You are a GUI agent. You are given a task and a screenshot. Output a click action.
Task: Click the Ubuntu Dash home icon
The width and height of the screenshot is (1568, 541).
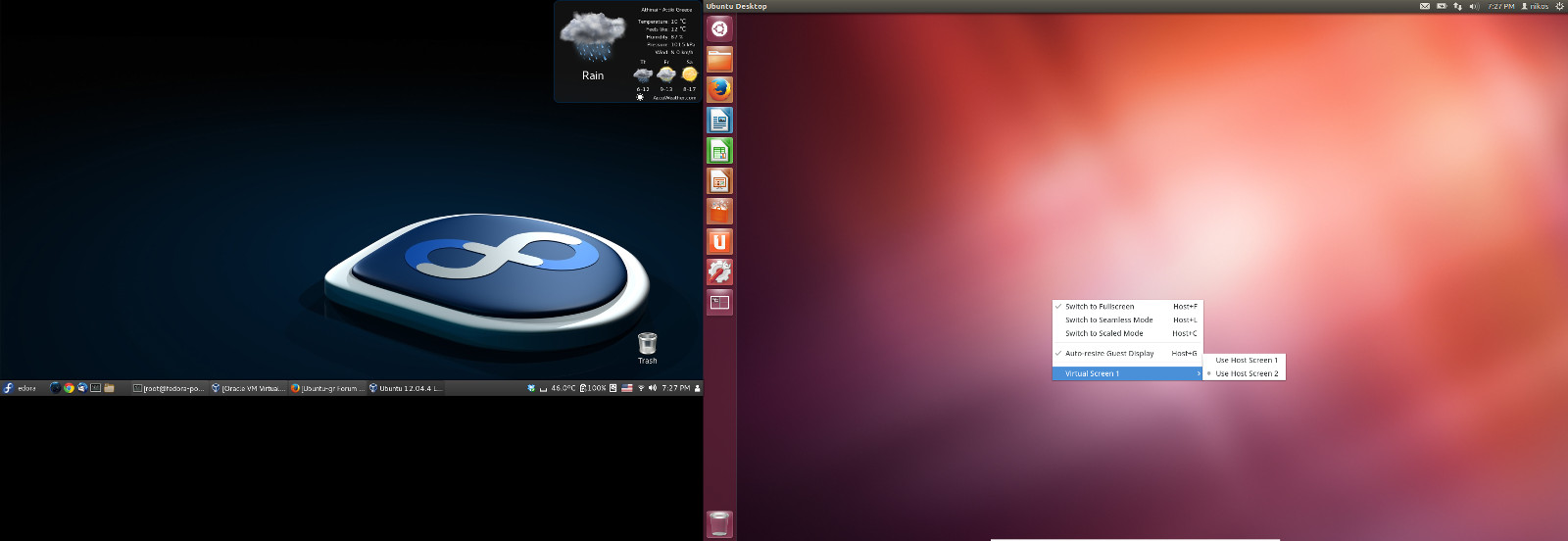coord(719,29)
